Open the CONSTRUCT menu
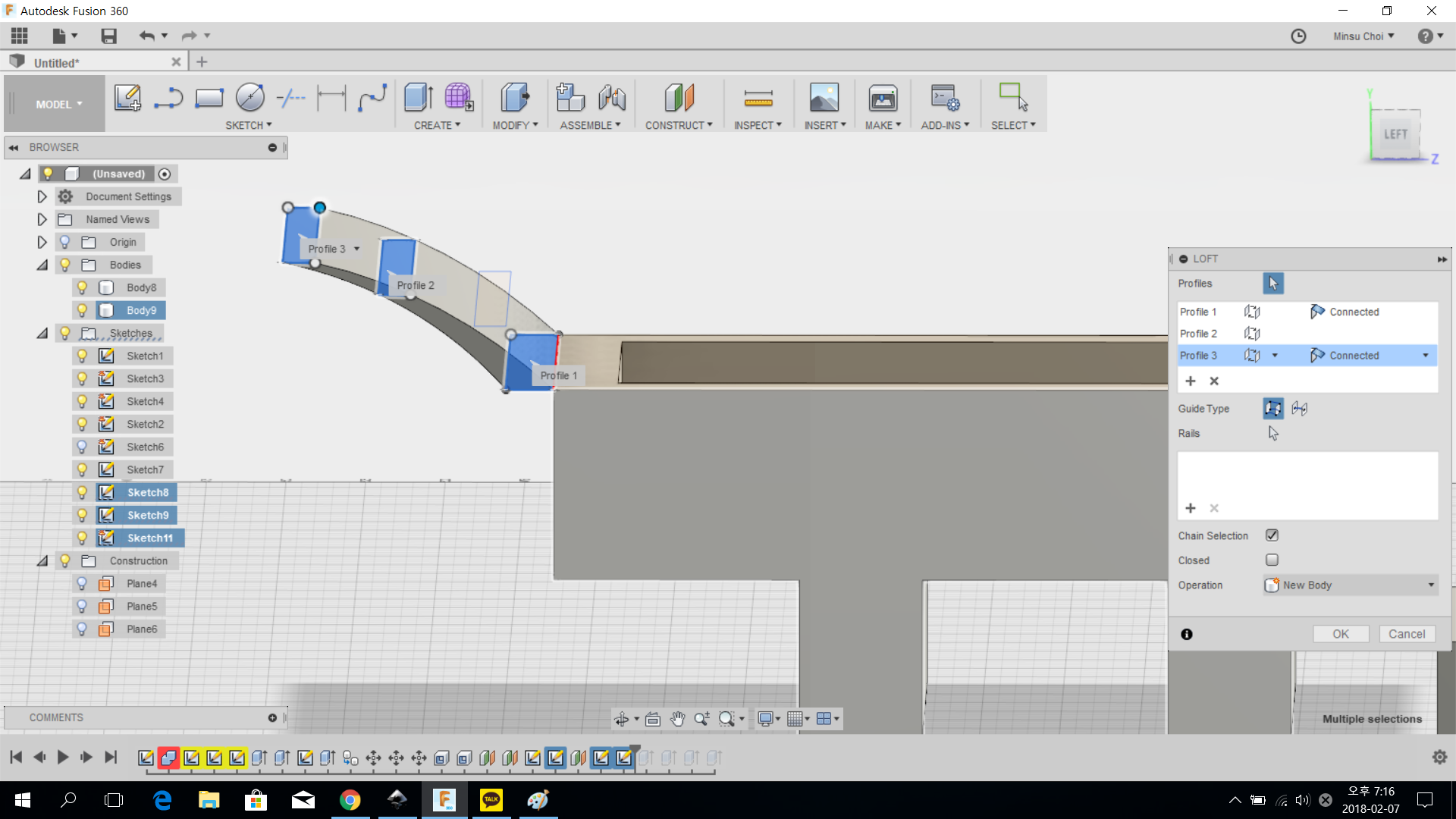This screenshot has width=1456, height=819. [679, 125]
